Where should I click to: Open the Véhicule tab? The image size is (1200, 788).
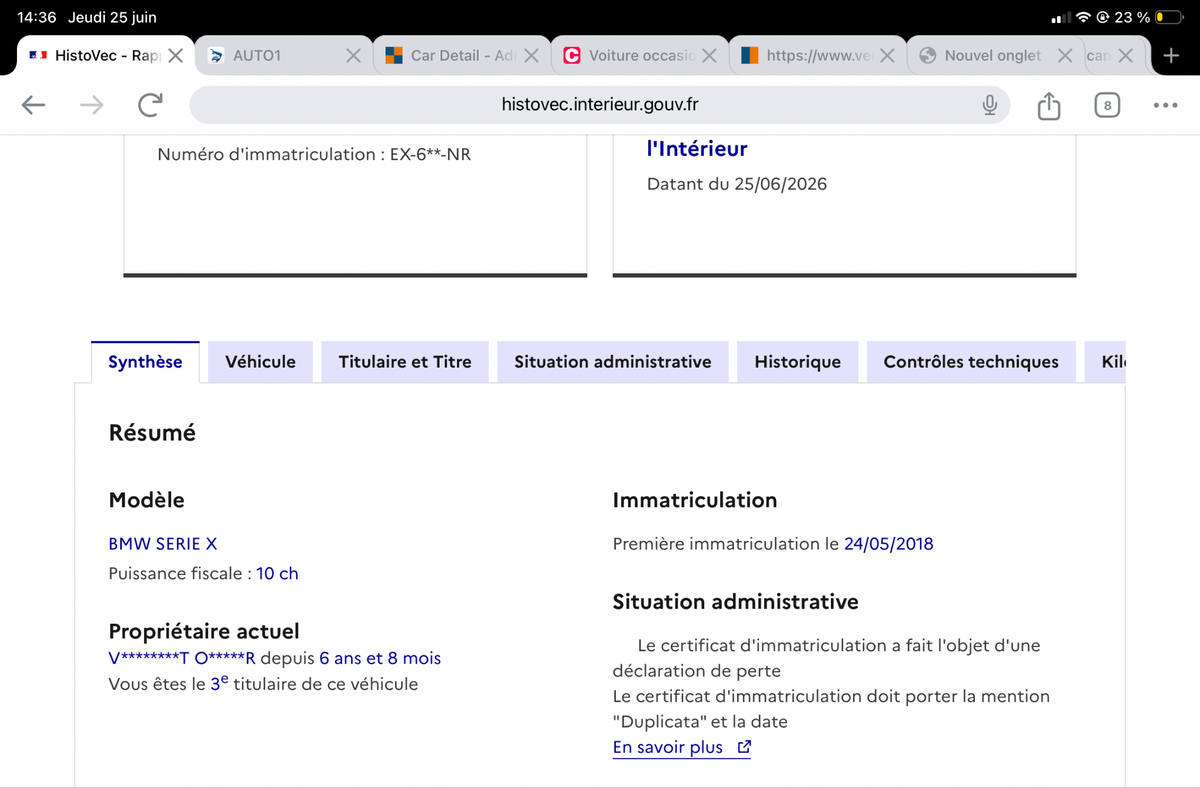coord(260,362)
